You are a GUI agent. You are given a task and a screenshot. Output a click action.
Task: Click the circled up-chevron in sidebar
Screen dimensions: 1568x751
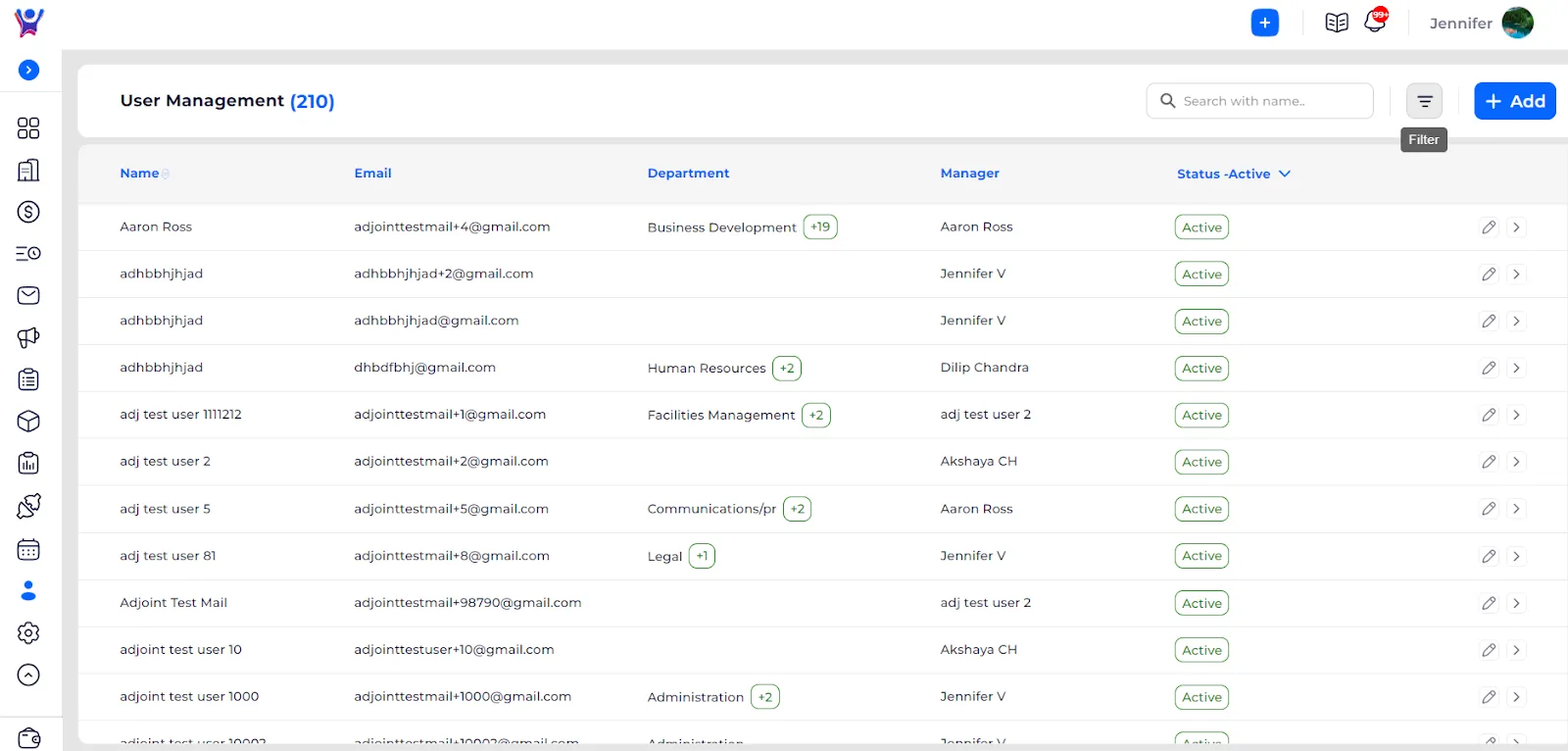pyautogui.click(x=28, y=675)
